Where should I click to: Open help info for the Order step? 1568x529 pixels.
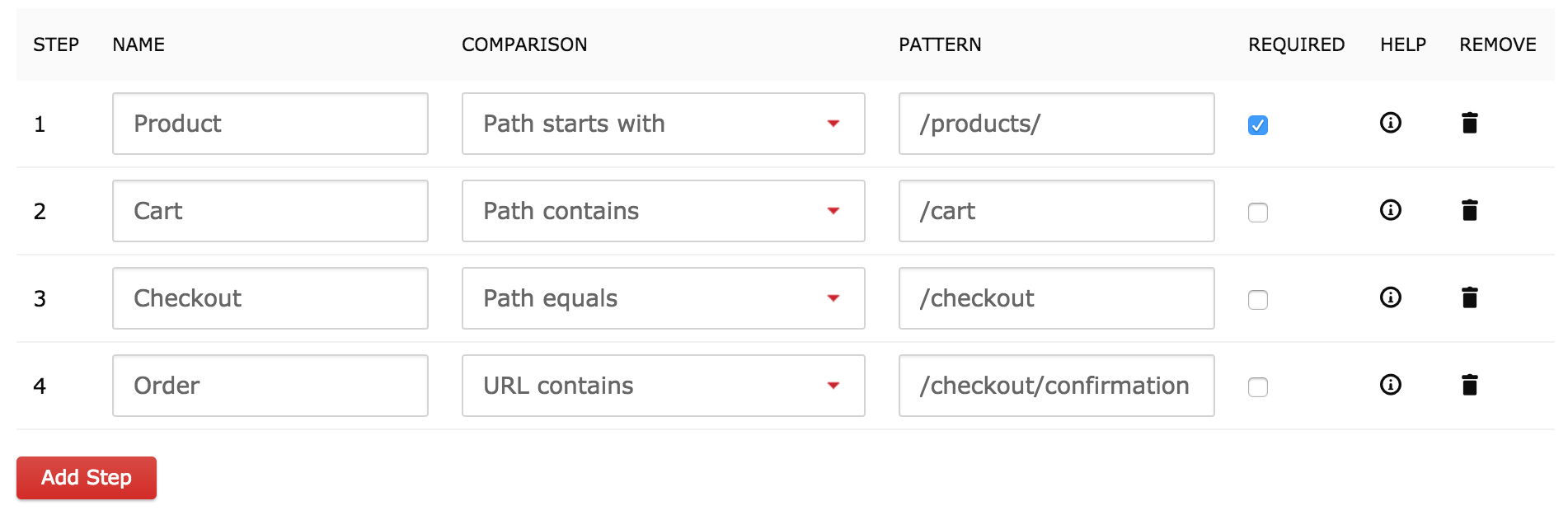(x=1391, y=385)
